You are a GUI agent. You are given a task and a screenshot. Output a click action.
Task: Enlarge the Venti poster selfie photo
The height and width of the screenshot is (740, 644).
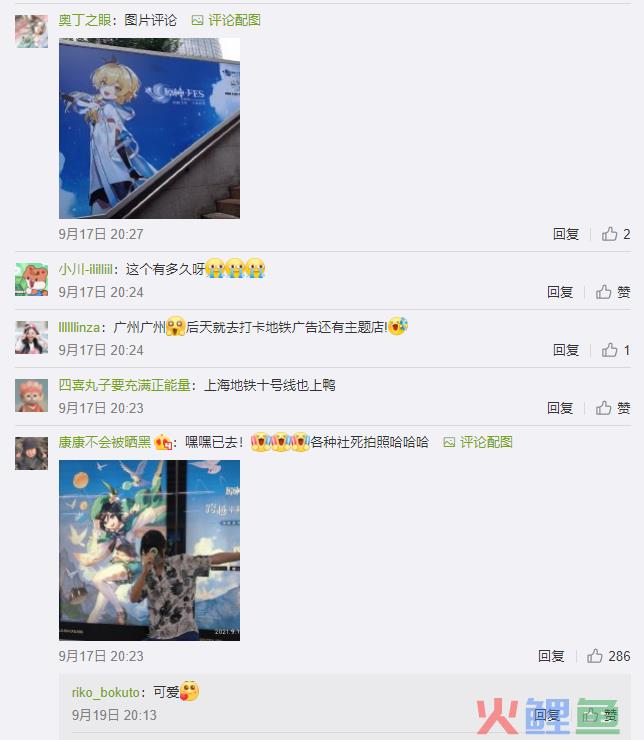tap(149, 550)
